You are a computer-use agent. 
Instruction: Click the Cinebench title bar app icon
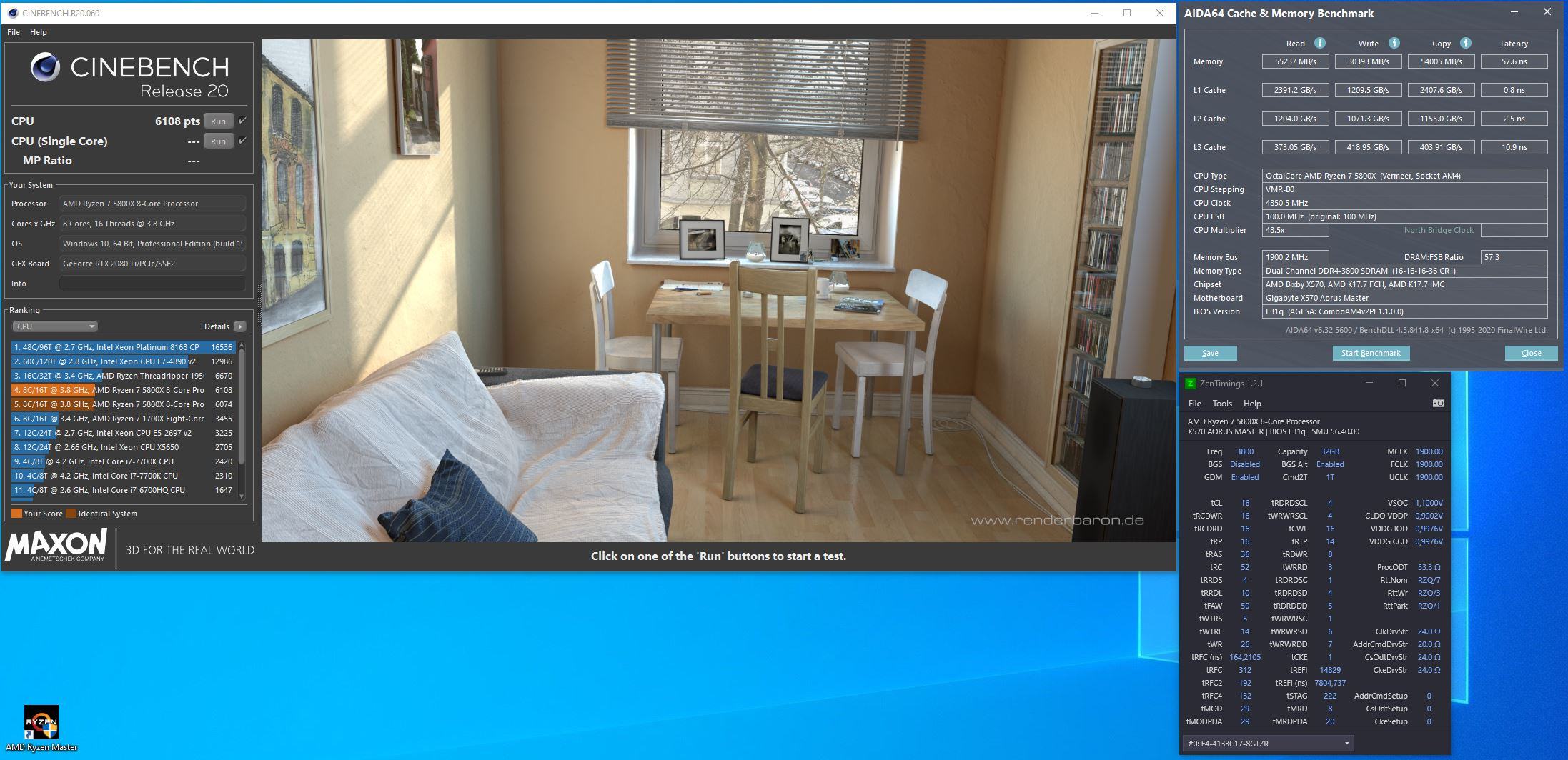pyautogui.click(x=11, y=13)
